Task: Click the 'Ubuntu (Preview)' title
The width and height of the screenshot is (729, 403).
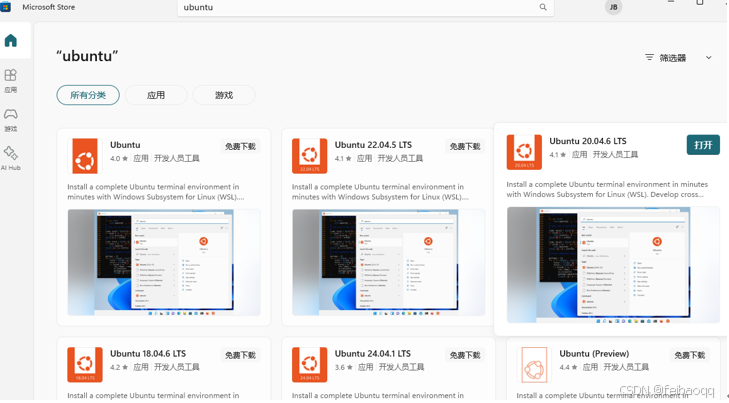Action: coord(594,354)
